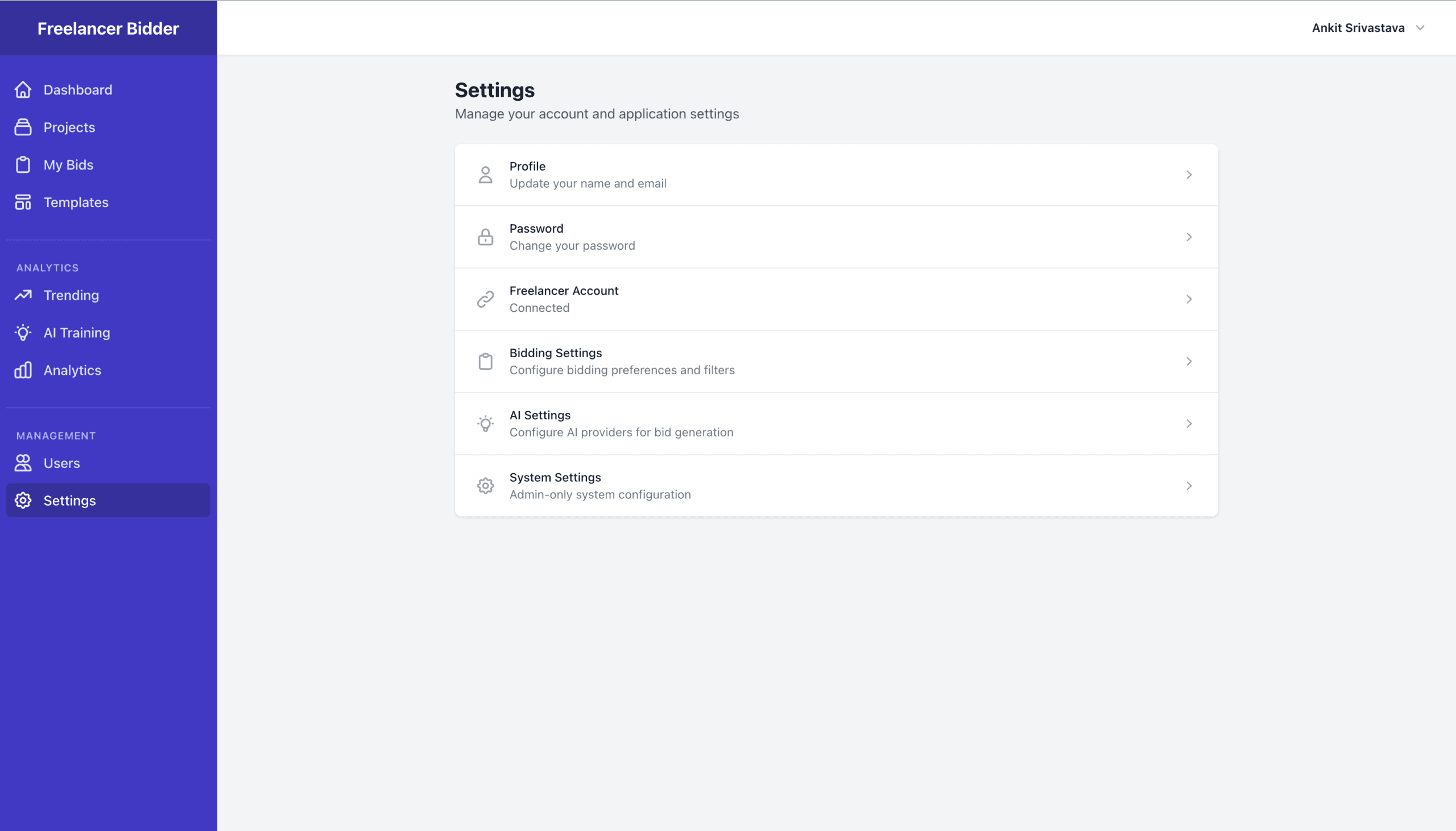Click the chevron on the Profile row
This screenshot has height=831, width=1456.
click(x=1189, y=175)
